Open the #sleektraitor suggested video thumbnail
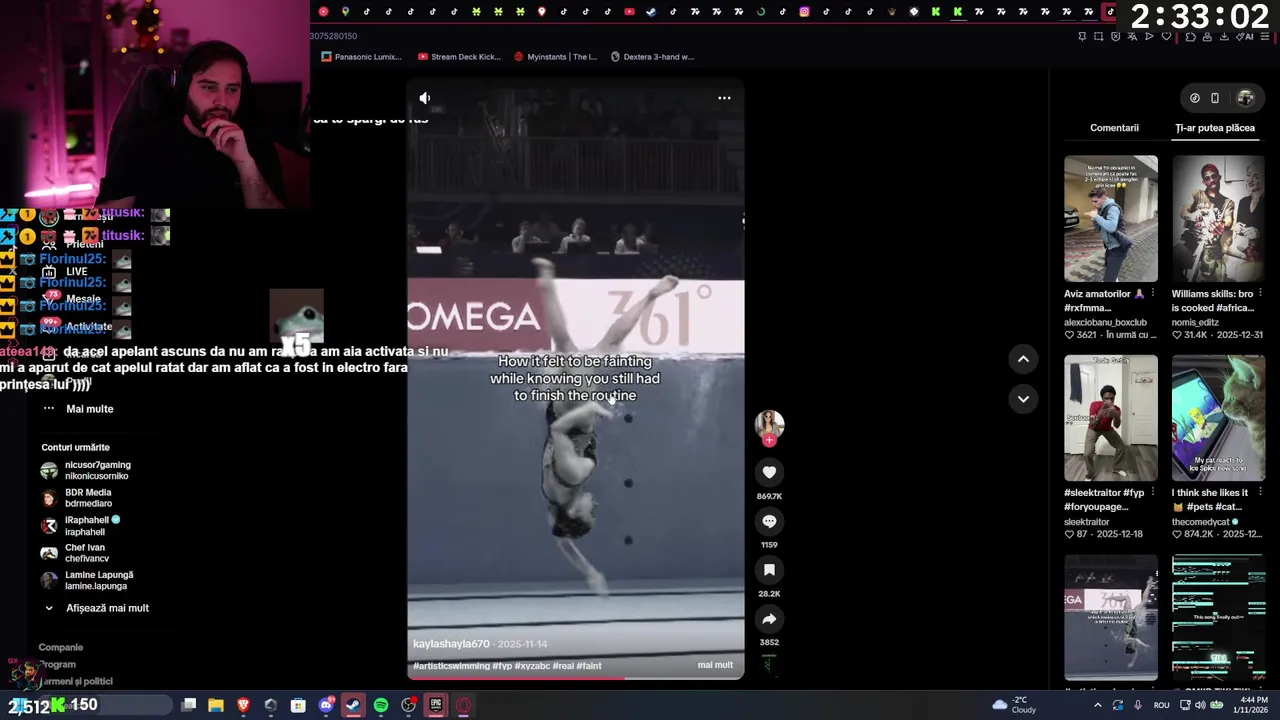 pyautogui.click(x=1111, y=418)
